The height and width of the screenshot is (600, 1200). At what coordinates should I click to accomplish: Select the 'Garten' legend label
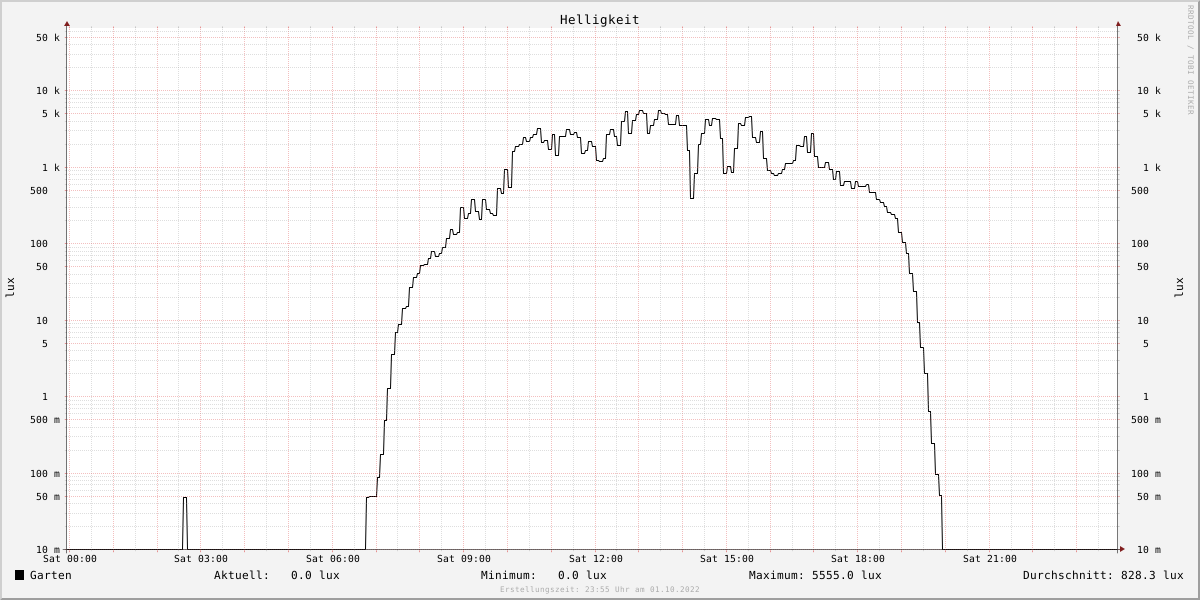click(x=51, y=575)
